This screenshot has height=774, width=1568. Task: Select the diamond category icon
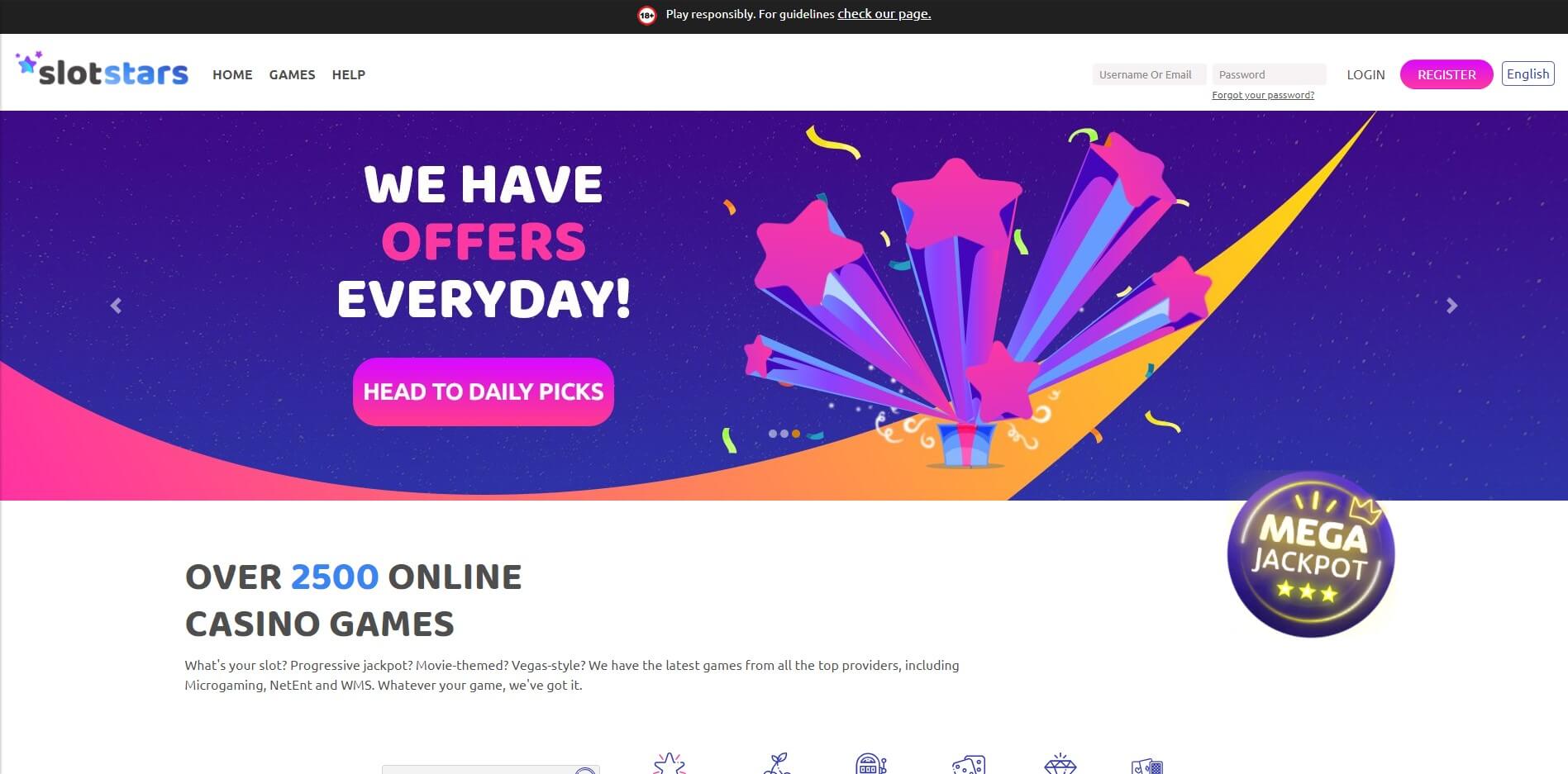(x=1060, y=763)
